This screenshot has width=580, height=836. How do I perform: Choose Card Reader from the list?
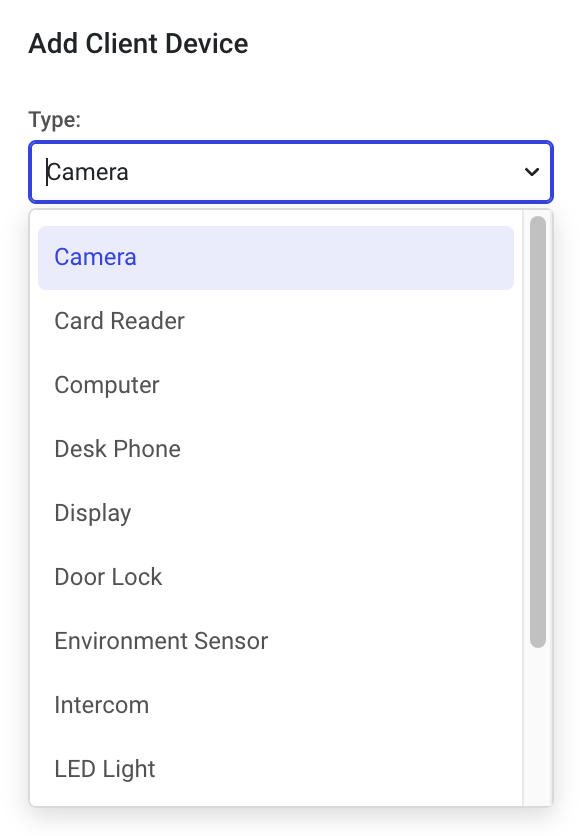point(276,321)
